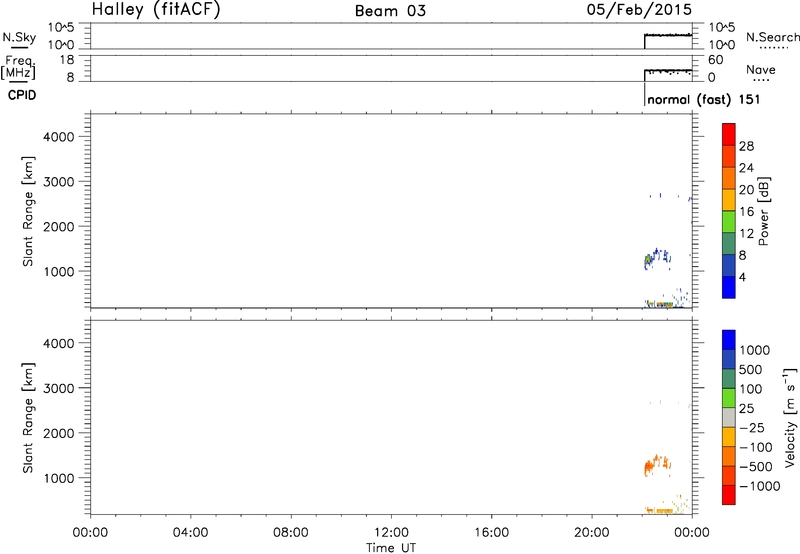Image resolution: width=800 pixels, height=554 pixels.
Task: Click the orange Velocity swatch between -100 and -500
Action: (729, 457)
